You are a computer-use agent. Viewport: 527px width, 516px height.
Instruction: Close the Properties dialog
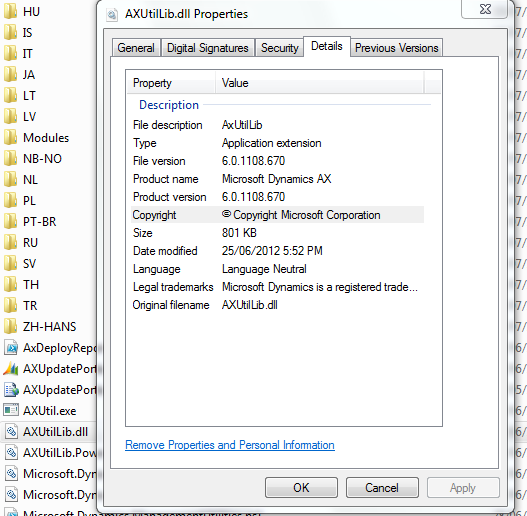coord(485,9)
